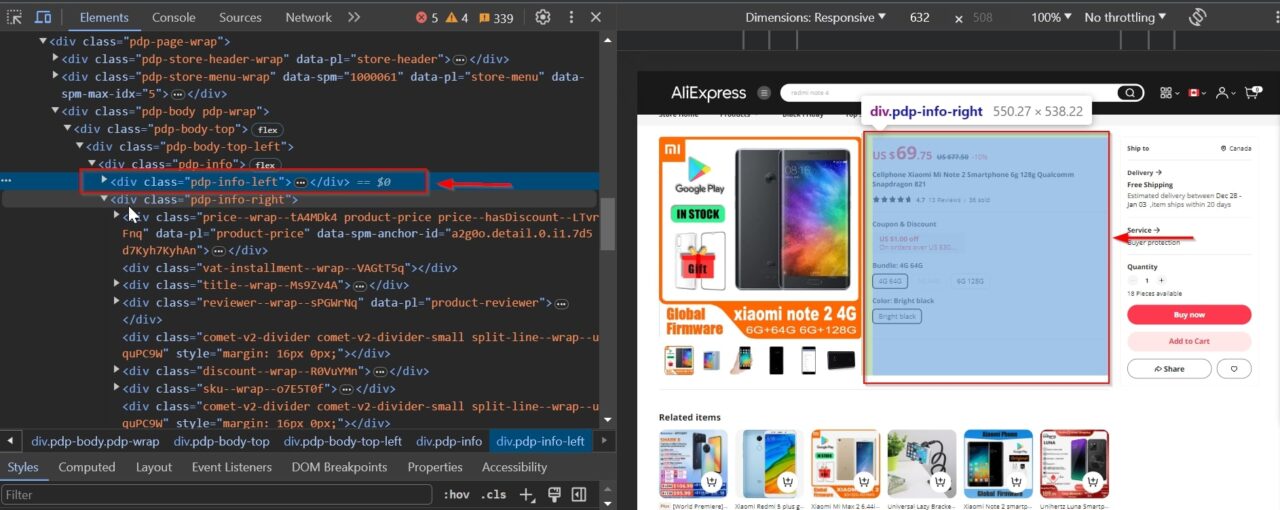Expand the pdp-info-left div node

point(104,181)
